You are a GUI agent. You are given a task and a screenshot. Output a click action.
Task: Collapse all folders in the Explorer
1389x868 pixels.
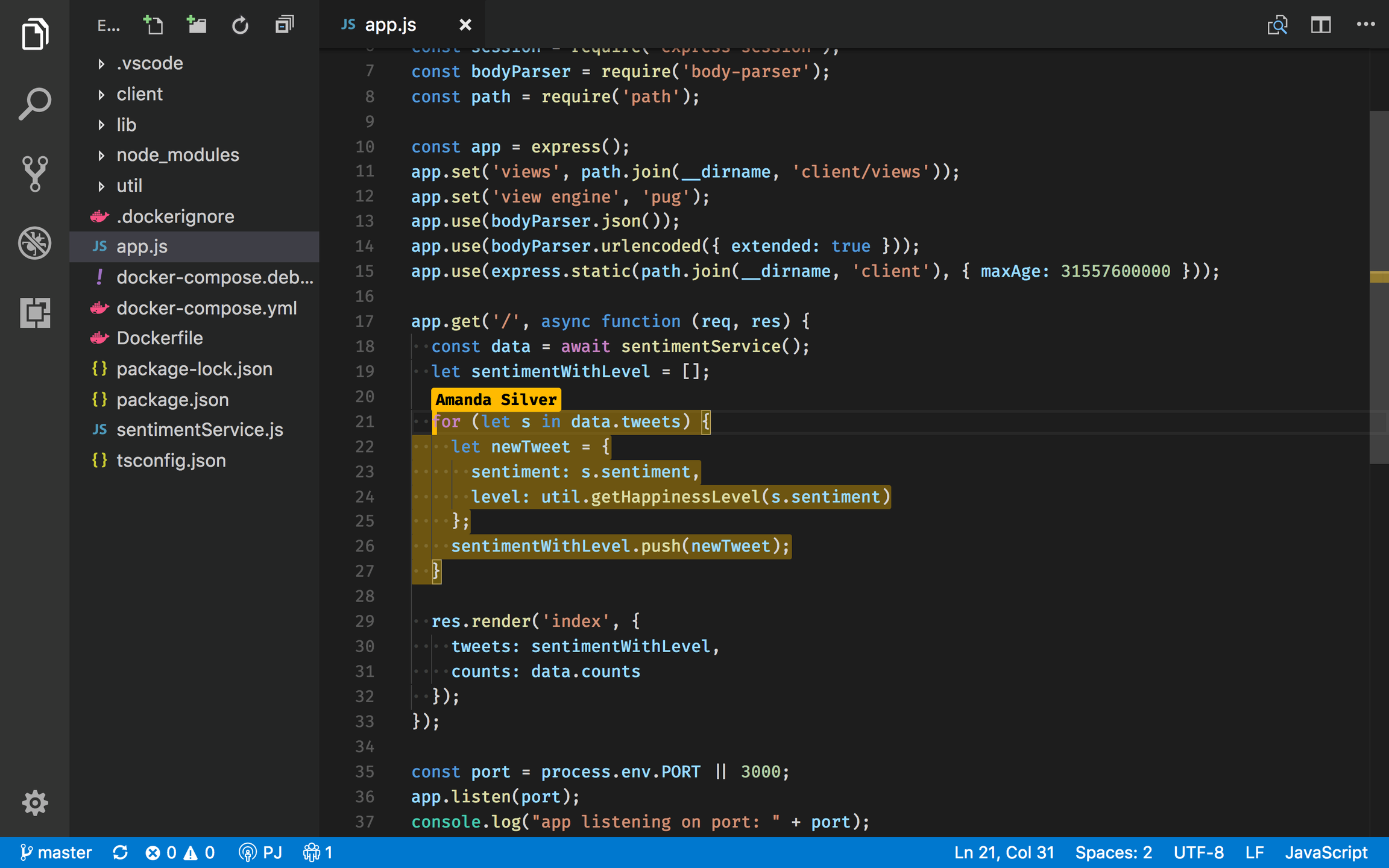pyautogui.click(x=283, y=25)
